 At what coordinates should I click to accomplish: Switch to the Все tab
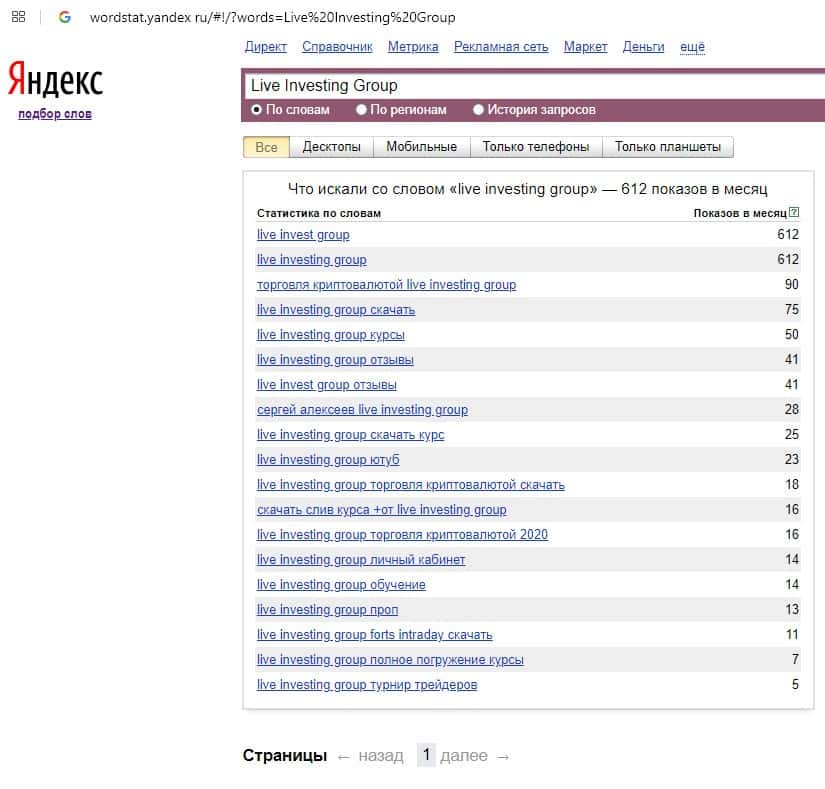coord(266,147)
